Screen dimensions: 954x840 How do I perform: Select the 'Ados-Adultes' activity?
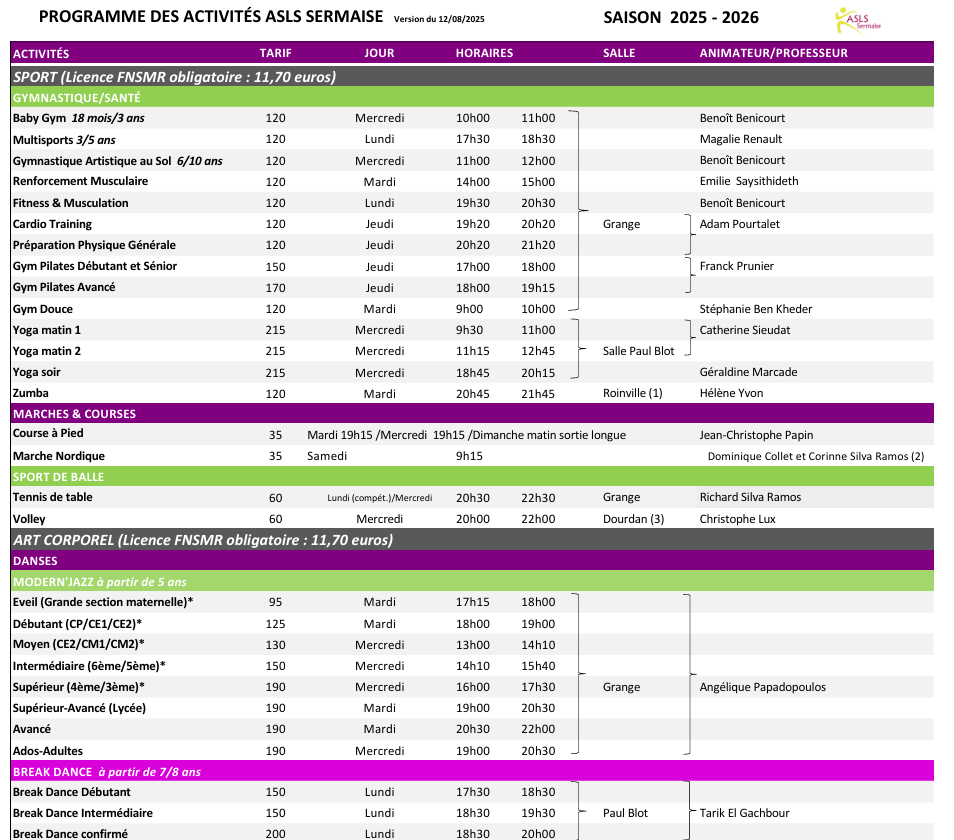coord(47,751)
